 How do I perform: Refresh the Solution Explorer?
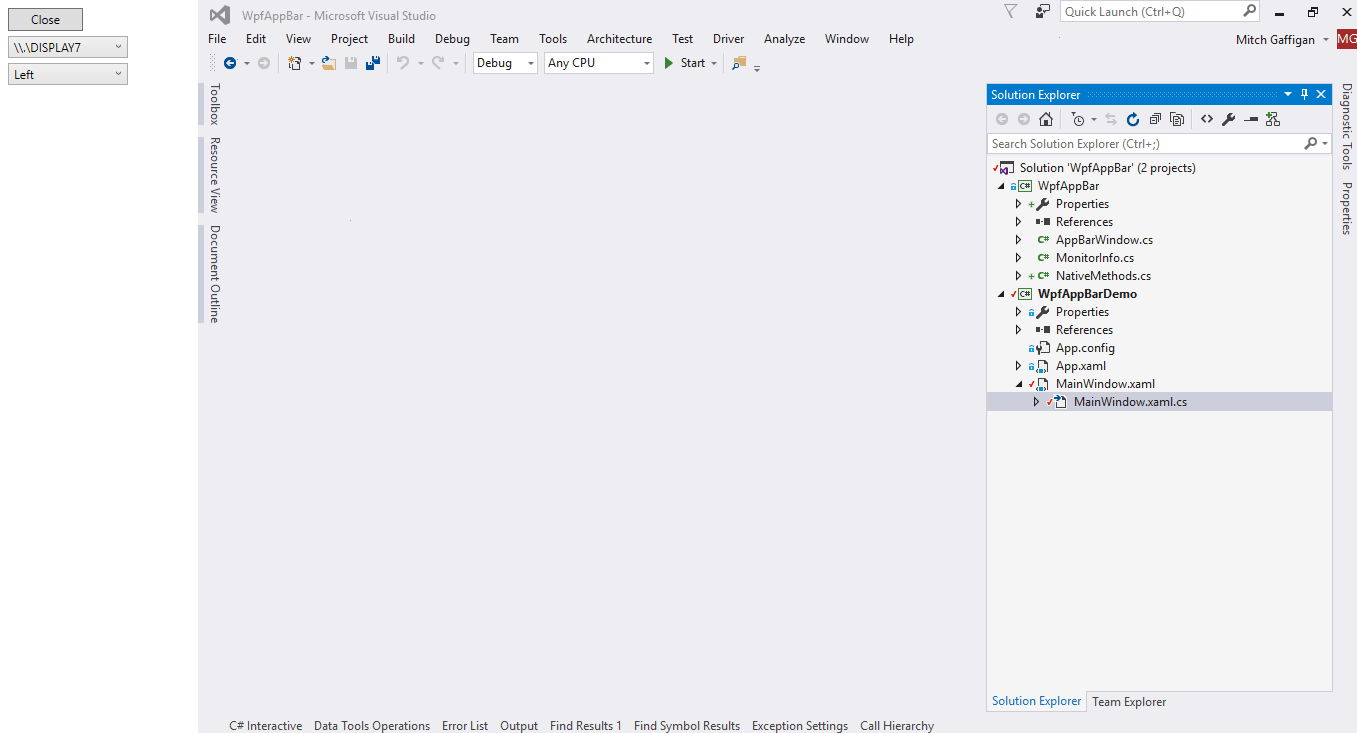click(1132, 118)
